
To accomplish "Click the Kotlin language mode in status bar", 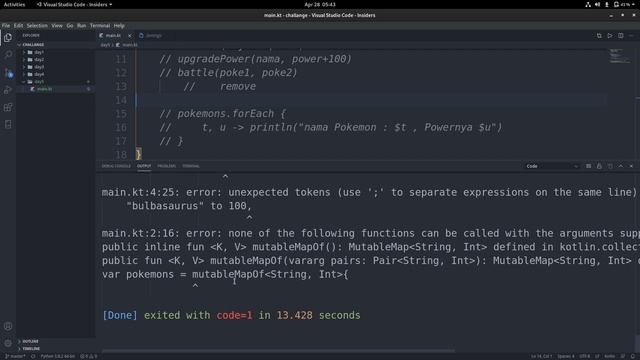I will click(x=609, y=356).
